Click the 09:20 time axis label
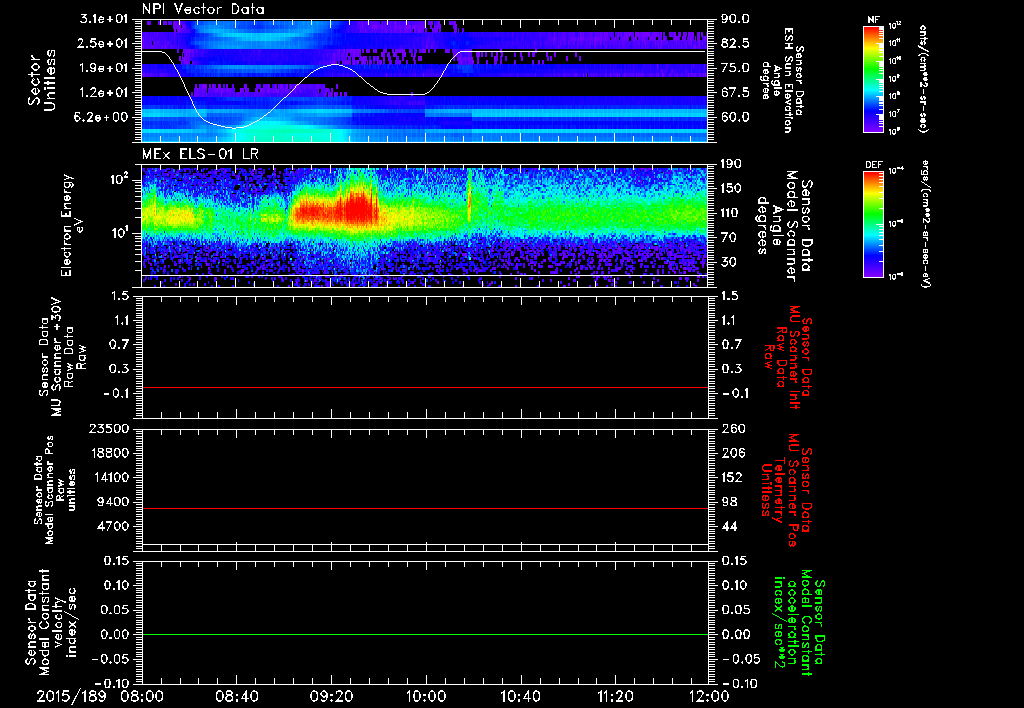Image resolution: width=1024 pixels, height=708 pixels. pos(331,696)
